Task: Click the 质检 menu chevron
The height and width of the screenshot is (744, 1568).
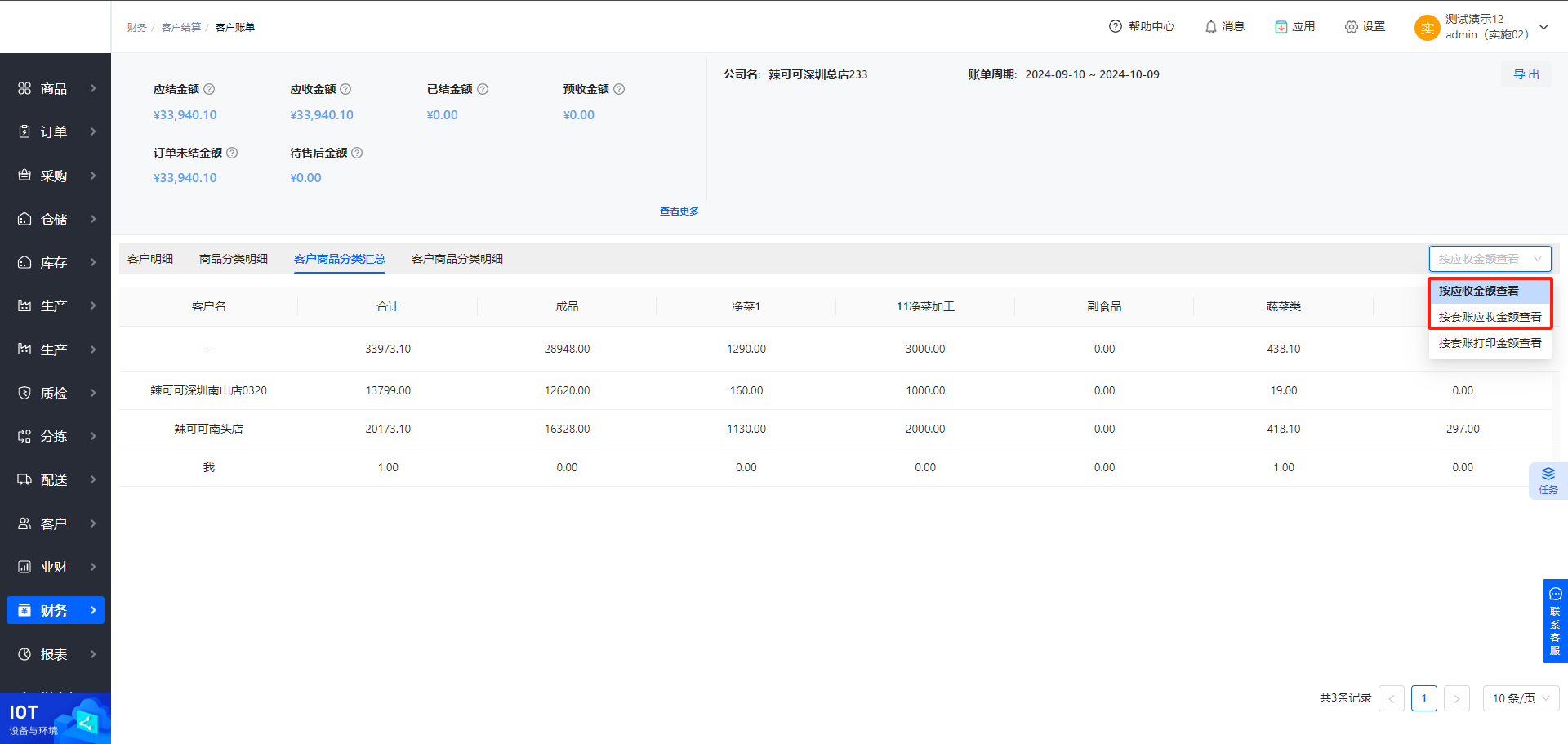Action: coord(93,393)
